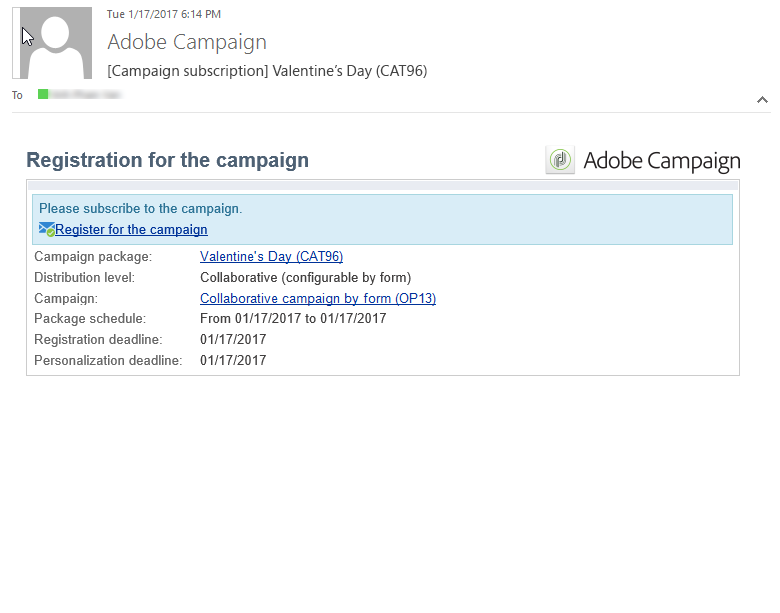Click the Adobe Campaign sender name
Viewport: 780px width, 613px height.
point(187,42)
